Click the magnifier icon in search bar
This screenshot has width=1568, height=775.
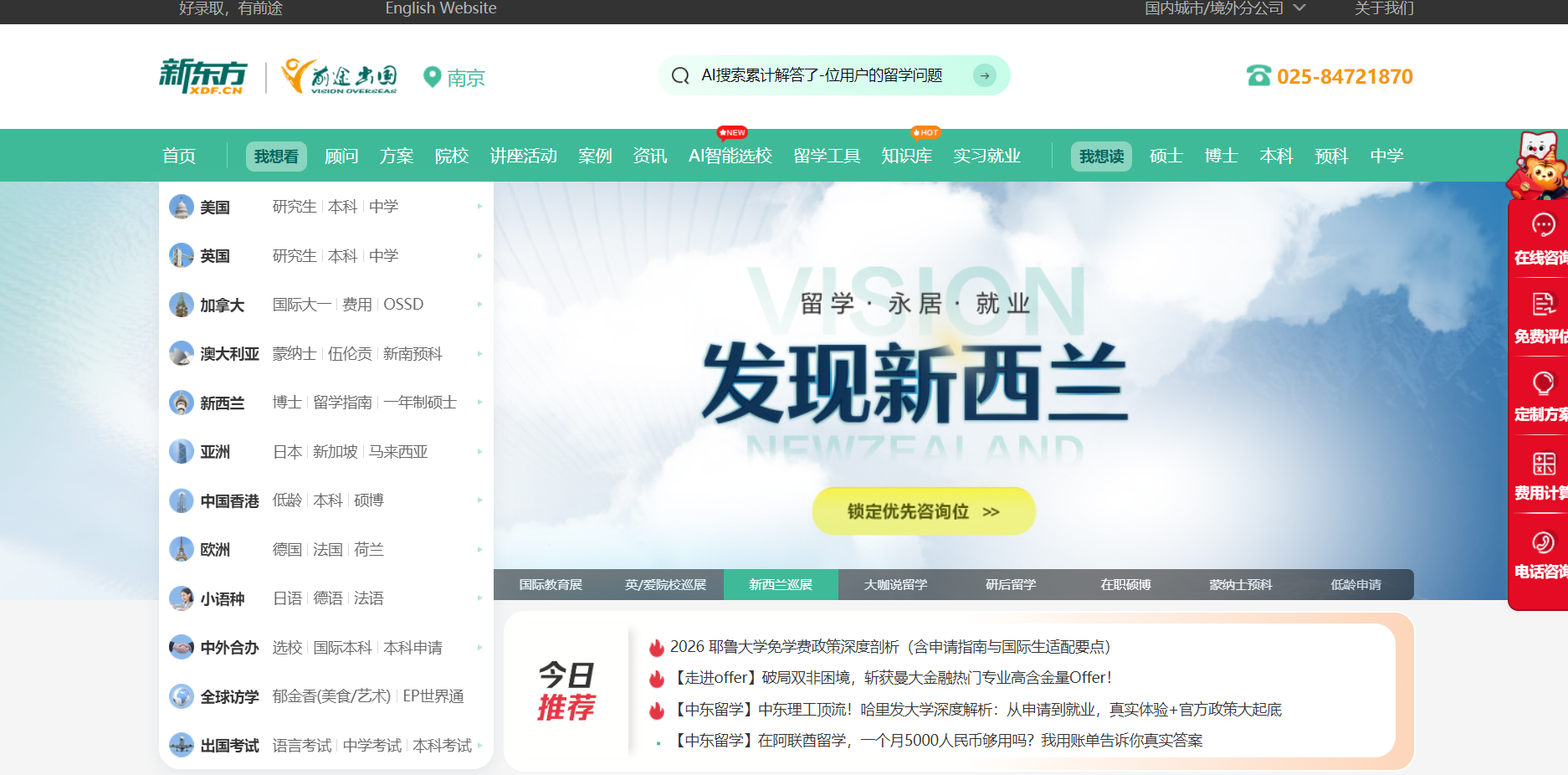681,76
